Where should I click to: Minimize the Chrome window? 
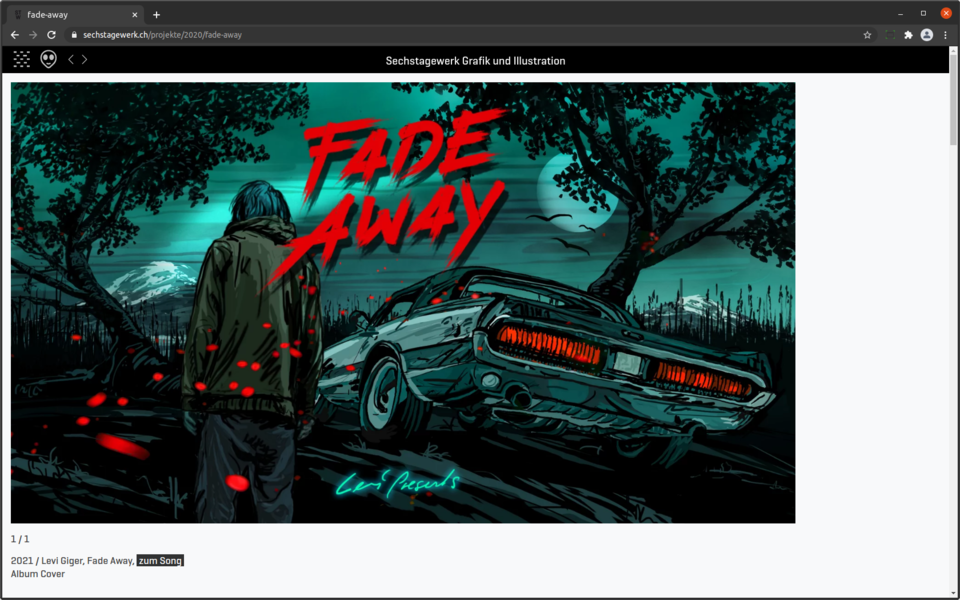tap(900, 13)
